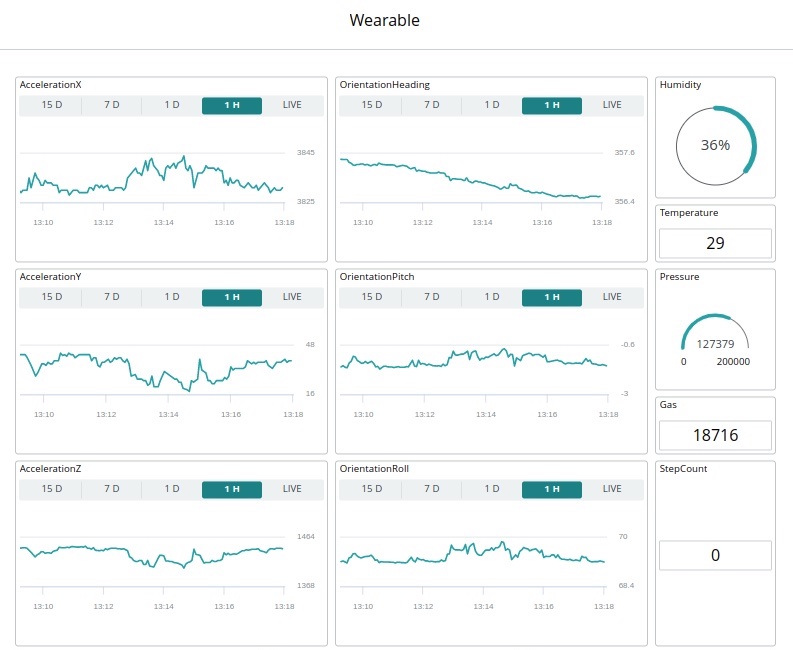Select 1 D range in AccelerationX widget
The height and width of the screenshot is (650, 793).
172,105
